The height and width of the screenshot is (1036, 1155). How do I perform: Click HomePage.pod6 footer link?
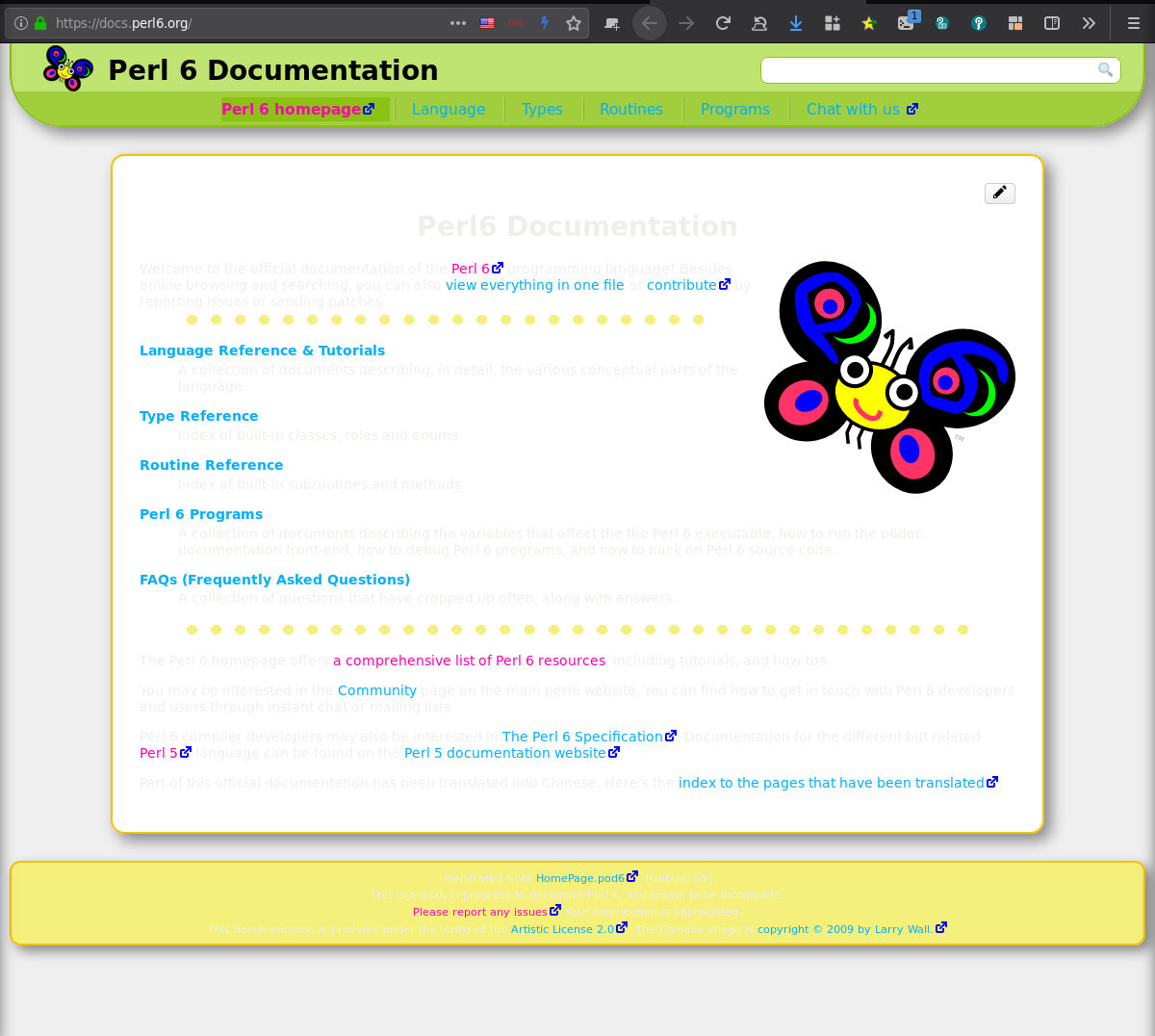tap(586, 877)
